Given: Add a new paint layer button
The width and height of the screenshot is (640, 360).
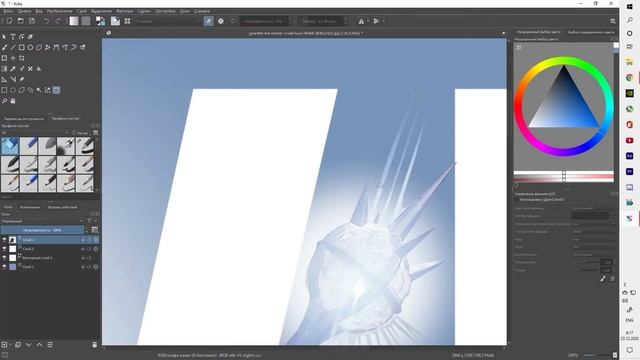Looking at the screenshot, I should click(4, 345).
